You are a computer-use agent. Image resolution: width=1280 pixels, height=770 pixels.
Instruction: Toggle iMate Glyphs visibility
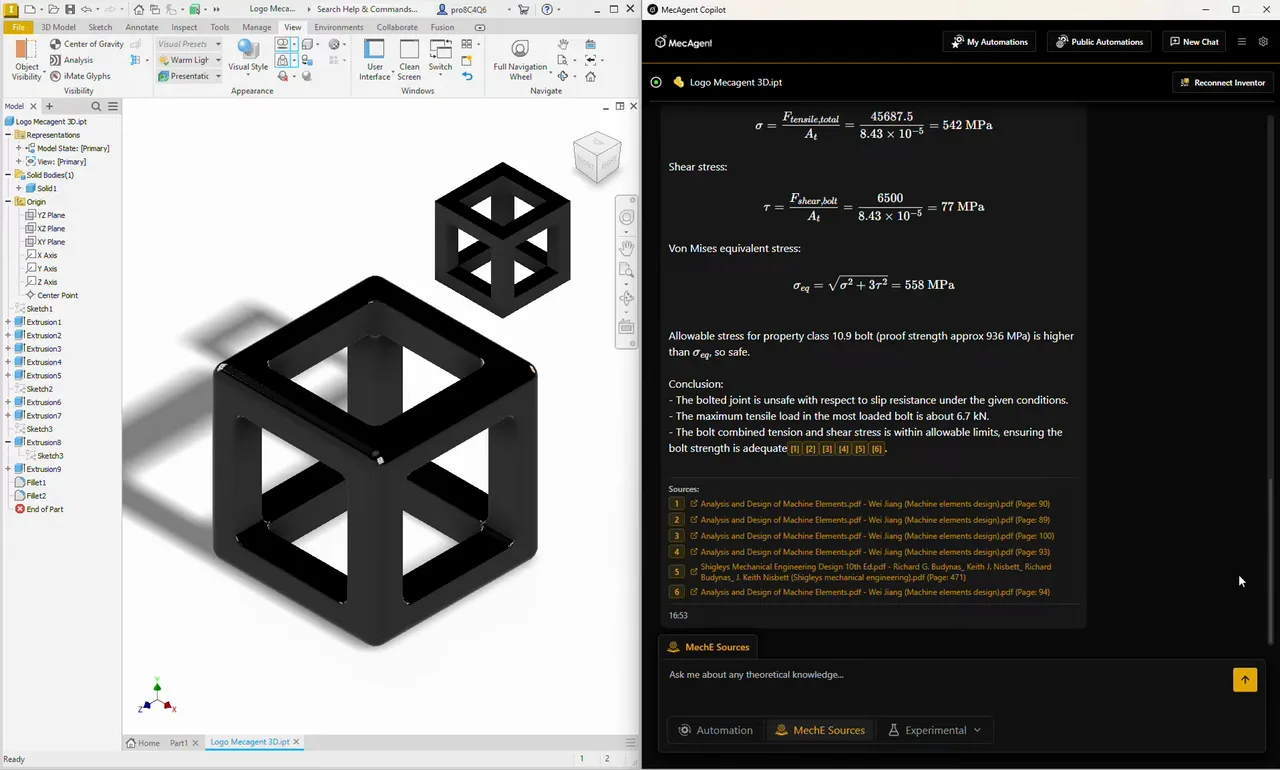coord(79,76)
